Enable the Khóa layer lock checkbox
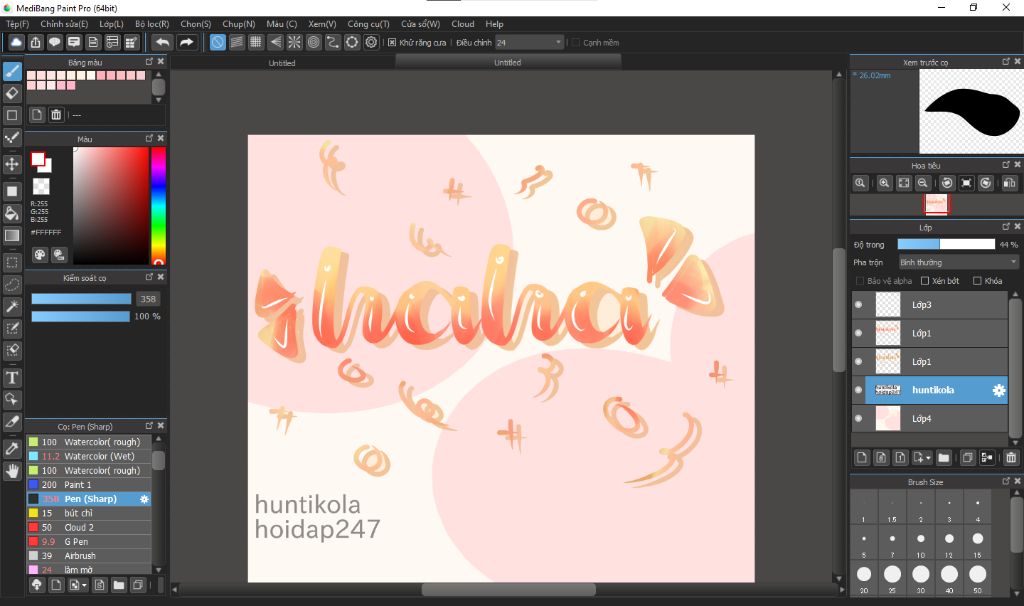The image size is (1024, 606). tap(977, 281)
